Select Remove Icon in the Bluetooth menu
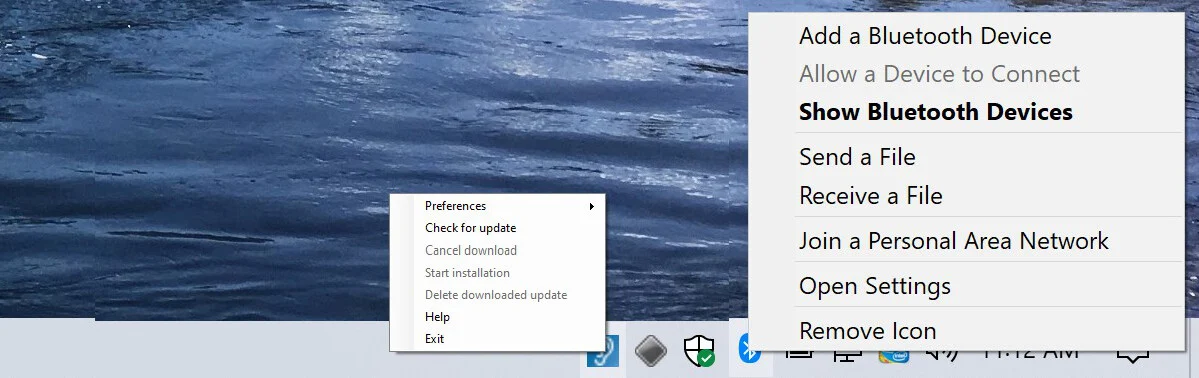1199x378 pixels. click(868, 331)
